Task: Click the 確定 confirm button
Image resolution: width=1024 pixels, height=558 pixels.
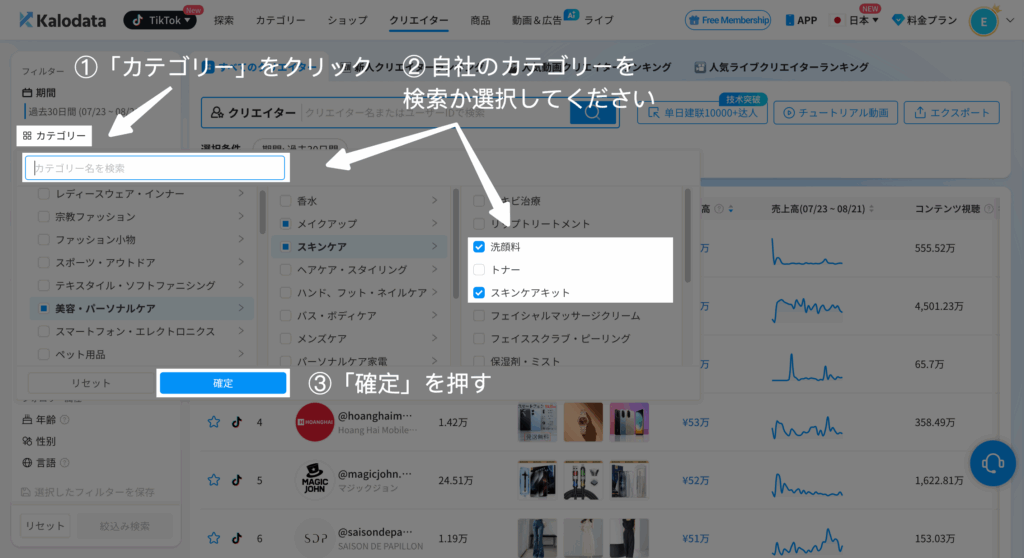Action: coord(223,383)
